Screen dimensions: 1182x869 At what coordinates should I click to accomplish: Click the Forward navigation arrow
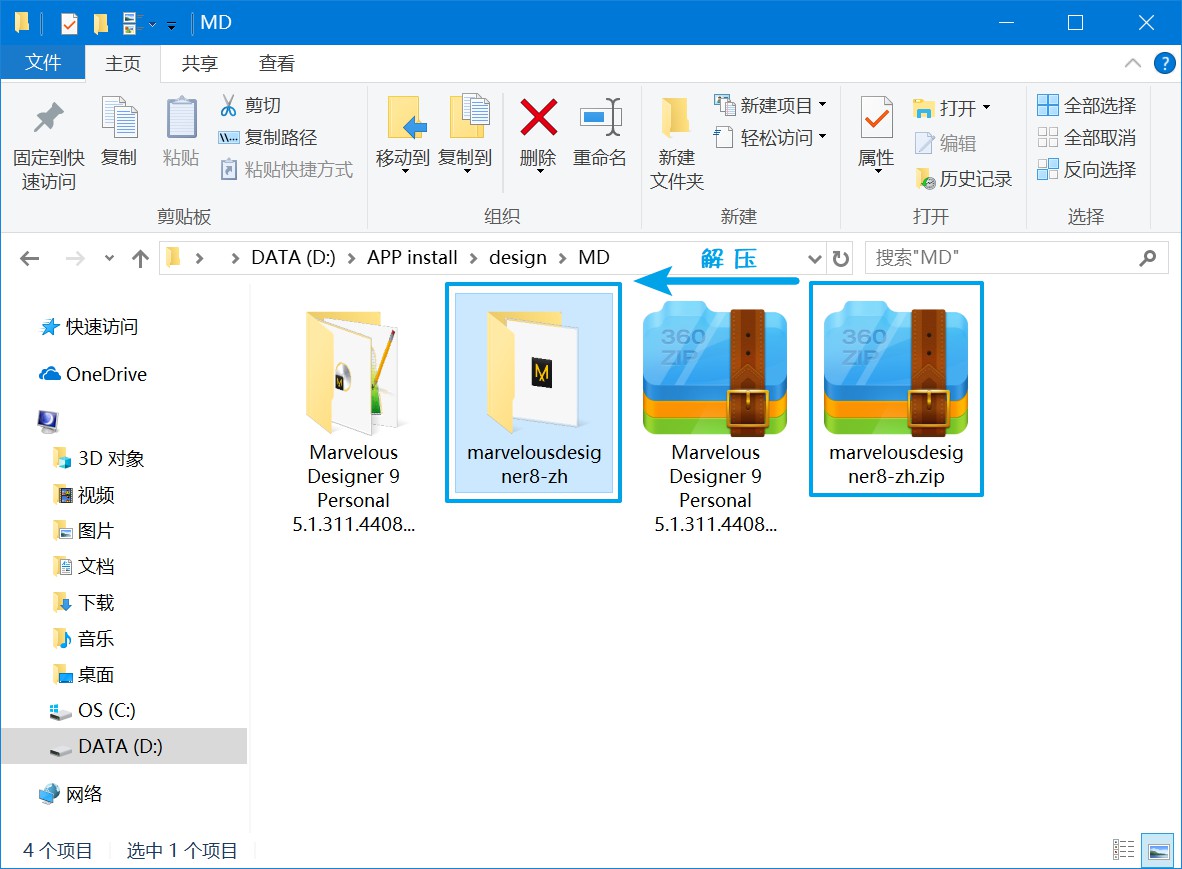pyautogui.click(x=75, y=259)
